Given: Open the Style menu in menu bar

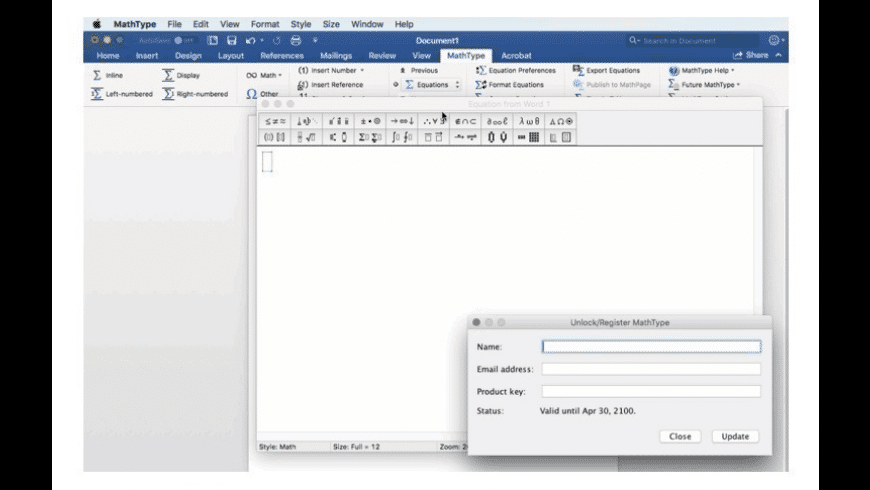Looking at the screenshot, I should point(301,24).
